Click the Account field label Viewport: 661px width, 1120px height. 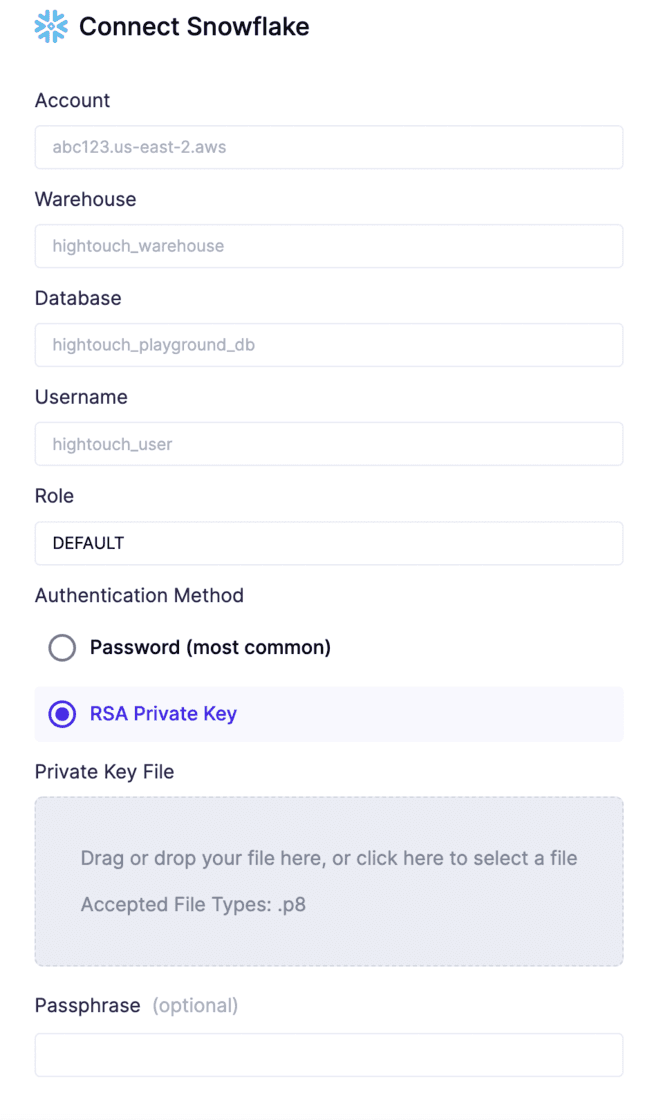(72, 100)
